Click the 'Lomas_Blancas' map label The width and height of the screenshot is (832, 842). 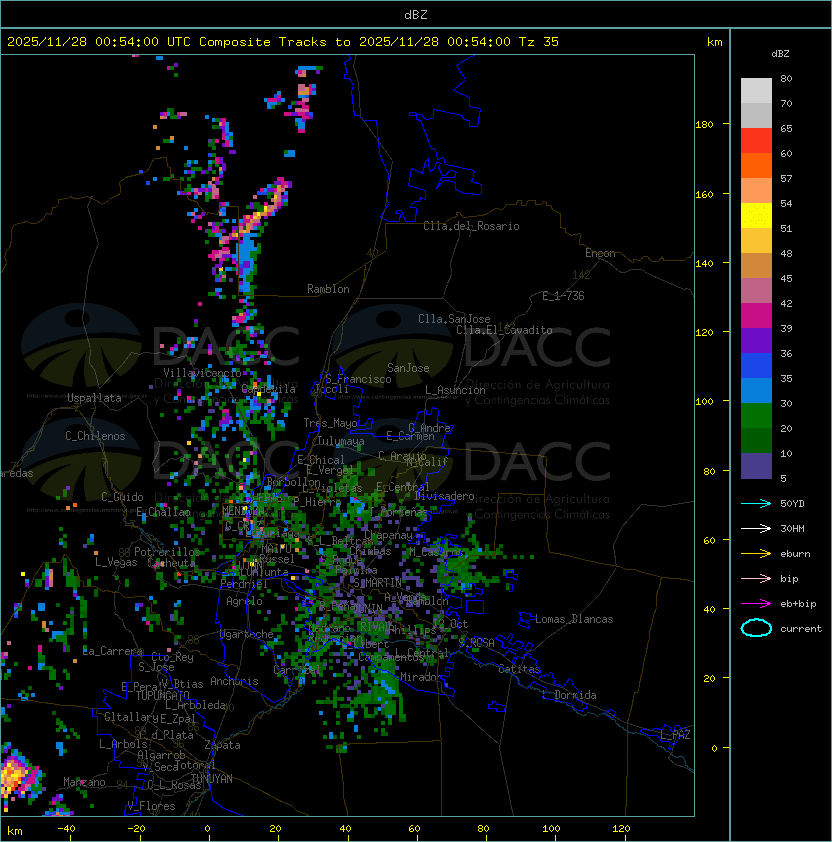[x=574, y=619]
